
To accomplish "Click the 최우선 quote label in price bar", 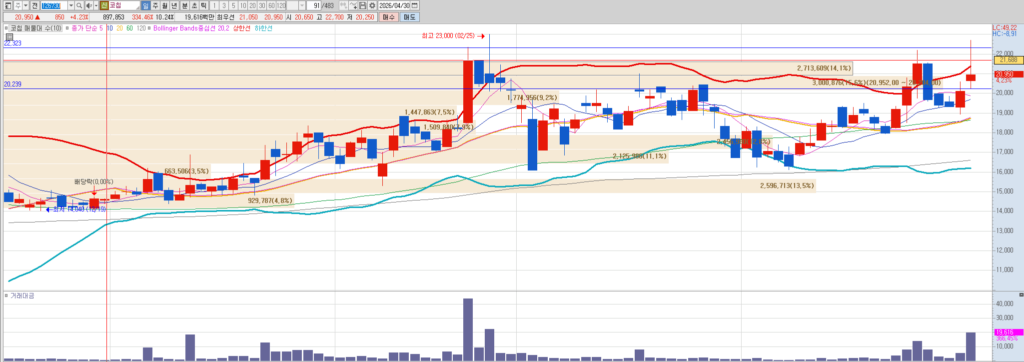I will (x=225, y=17).
